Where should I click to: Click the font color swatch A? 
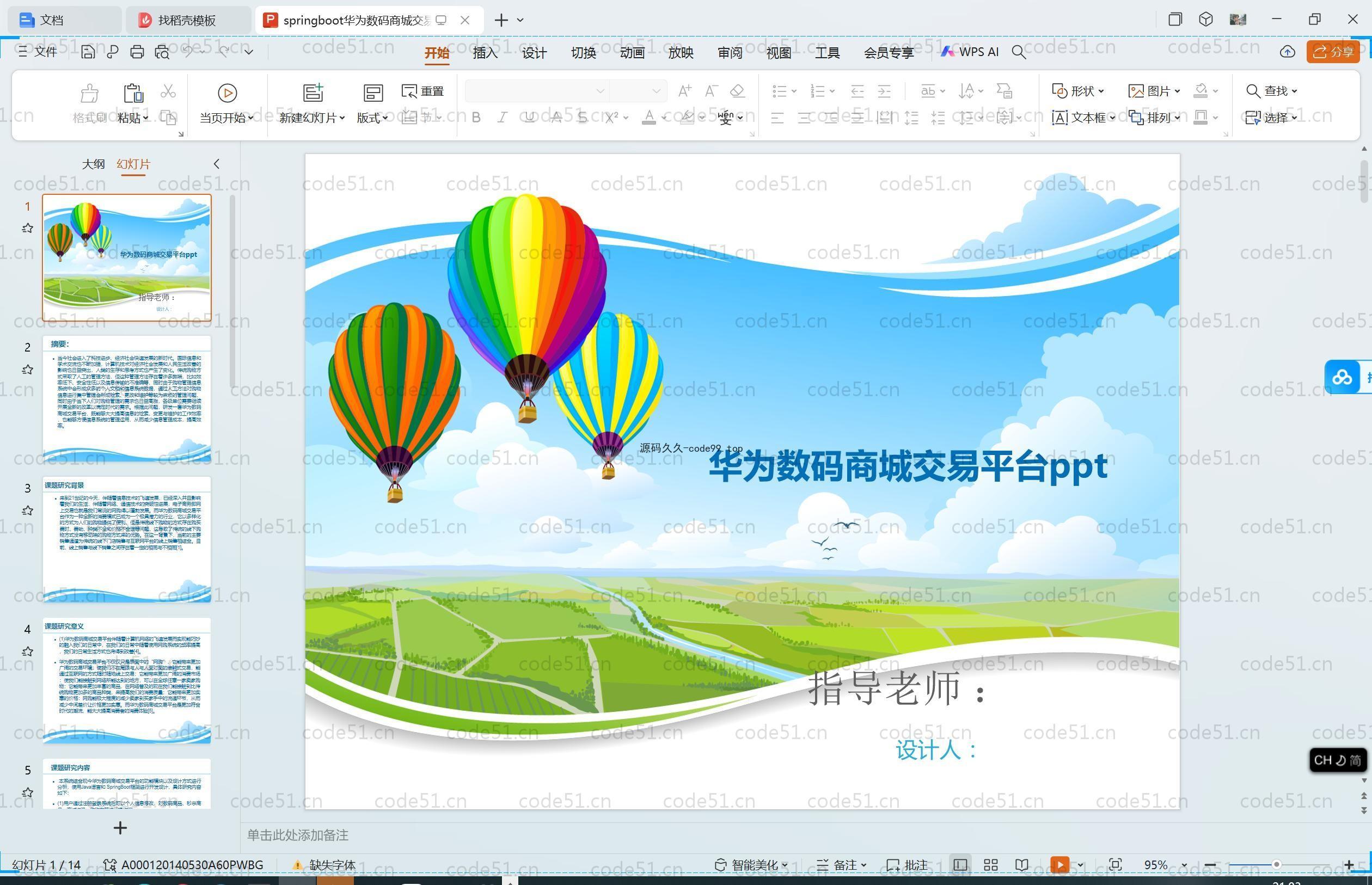(648, 118)
